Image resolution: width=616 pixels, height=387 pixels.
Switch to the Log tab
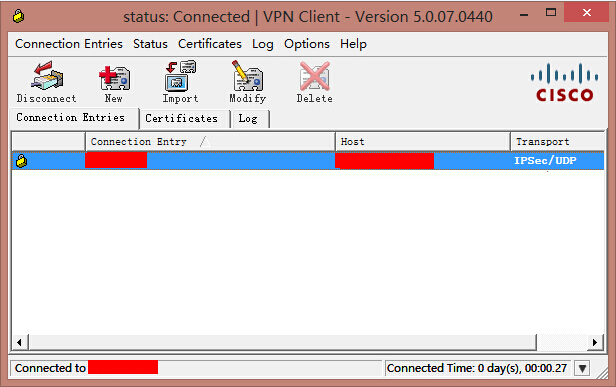click(251, 119)
